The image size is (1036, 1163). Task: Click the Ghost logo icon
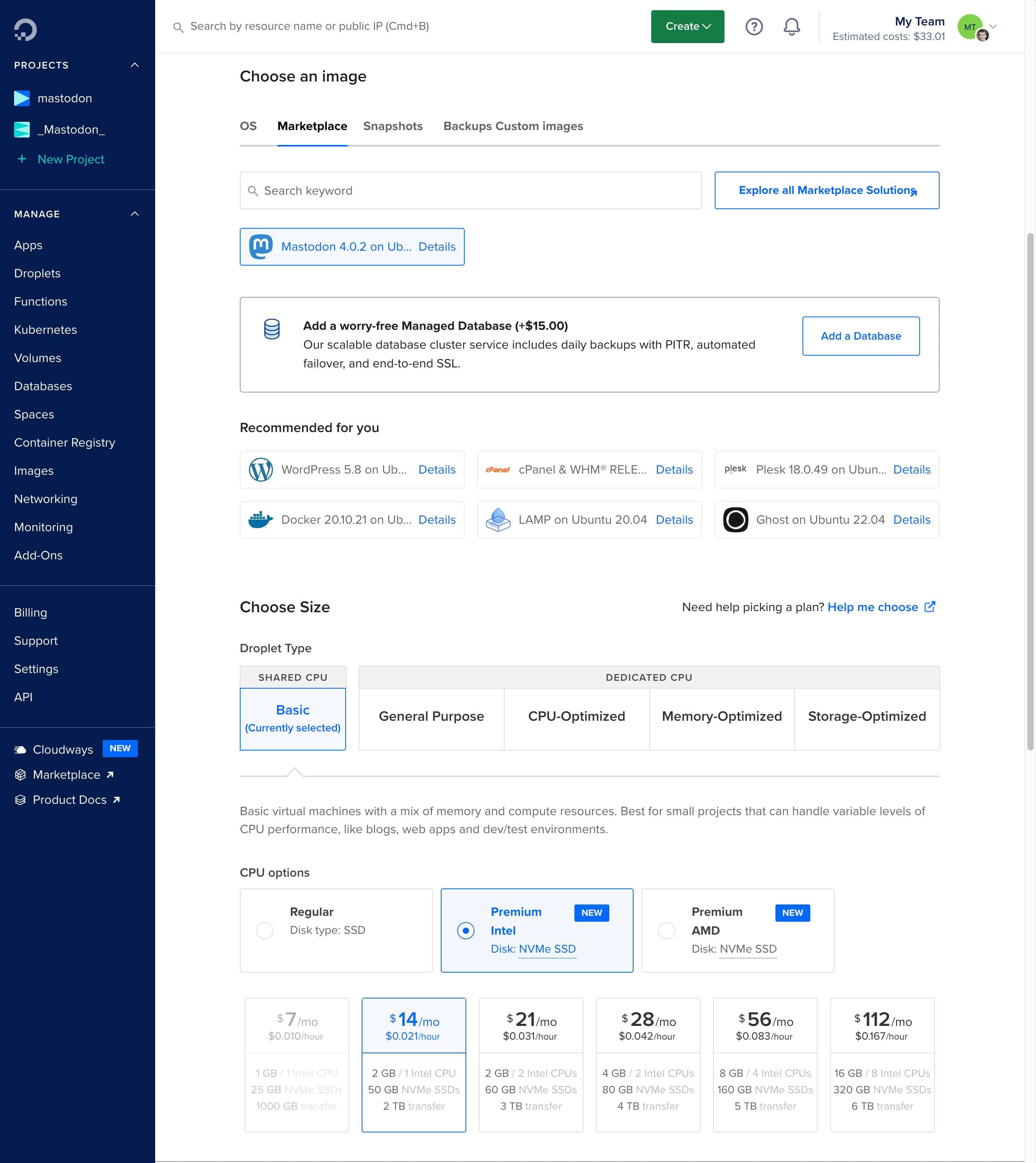click(735, 519)
